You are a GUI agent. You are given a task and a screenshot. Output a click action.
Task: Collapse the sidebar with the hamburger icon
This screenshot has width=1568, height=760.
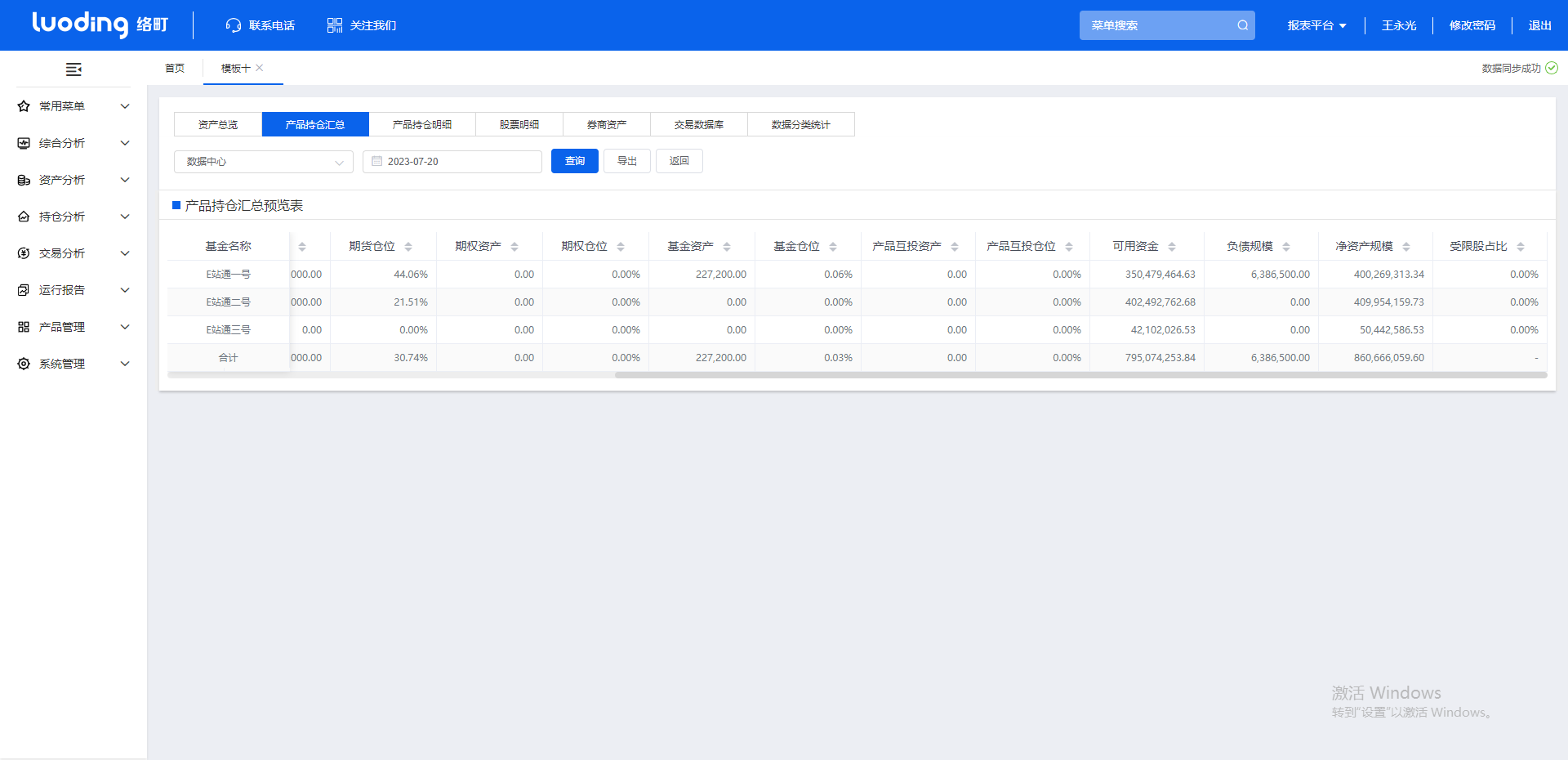click(x=73, y=69)
